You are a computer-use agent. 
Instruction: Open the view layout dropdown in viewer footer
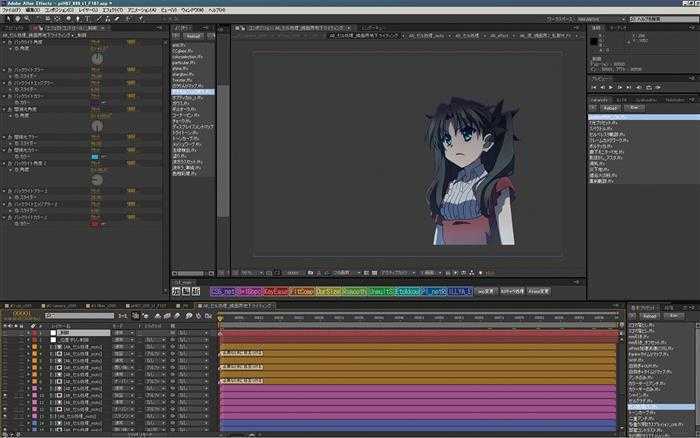(x=431, y=272)
